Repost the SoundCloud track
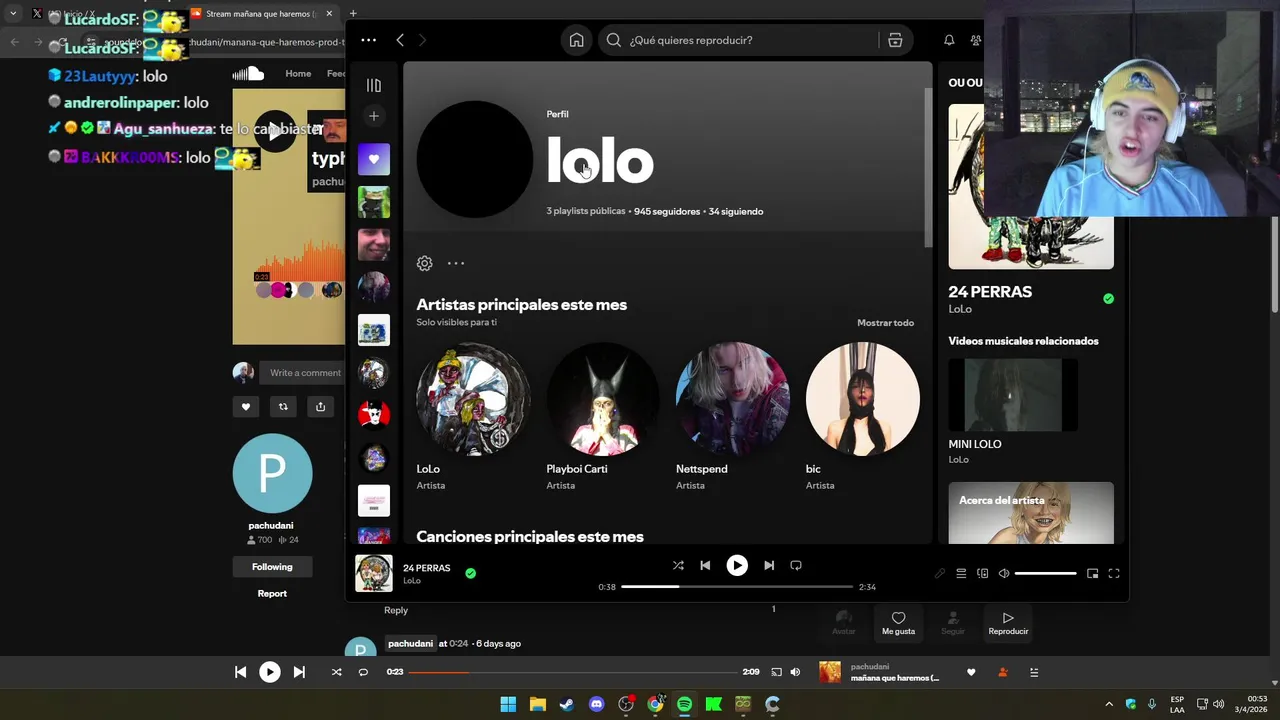Screen dimensions: 1280x720 [x=283, y=406]
